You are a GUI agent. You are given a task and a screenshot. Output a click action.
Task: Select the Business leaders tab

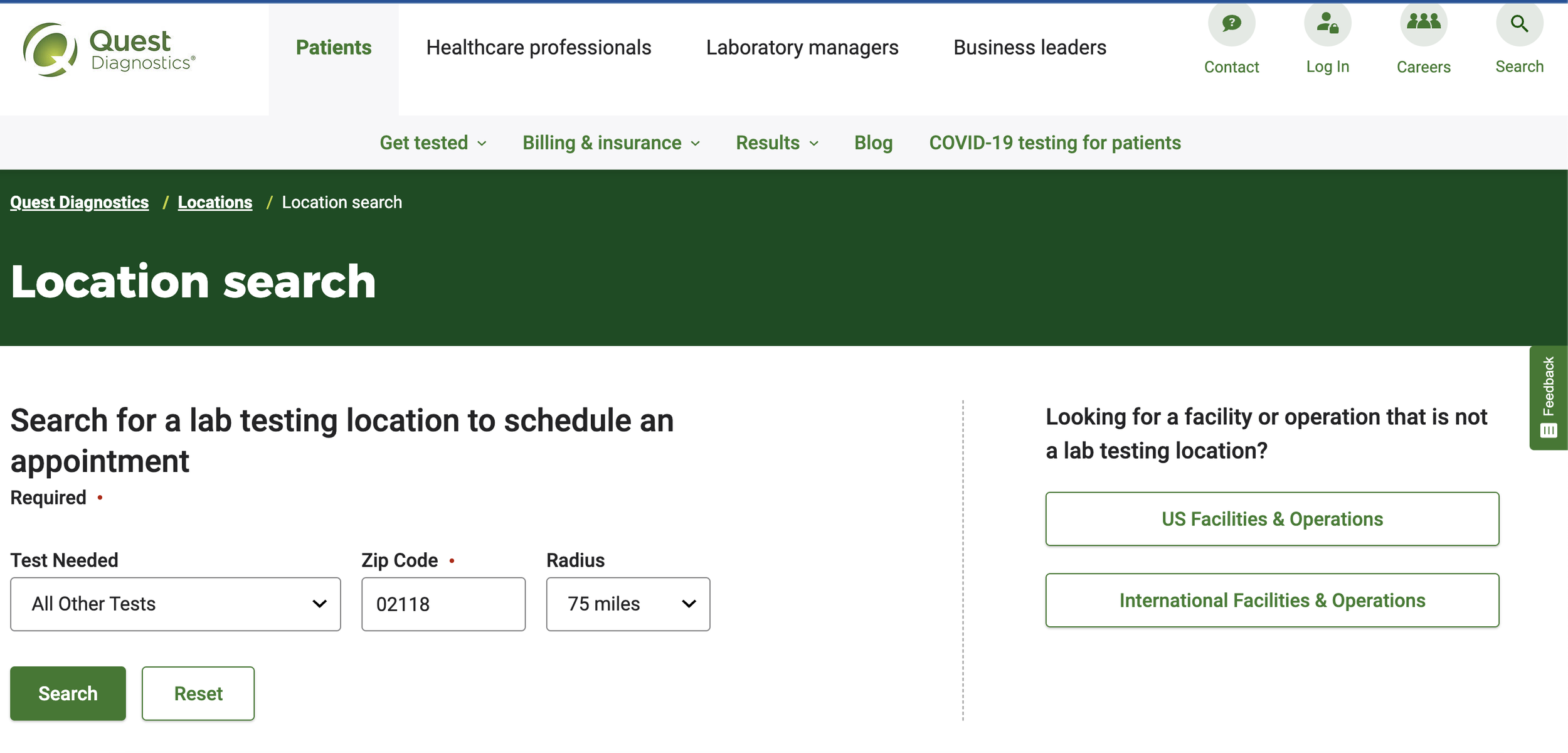1029,48
